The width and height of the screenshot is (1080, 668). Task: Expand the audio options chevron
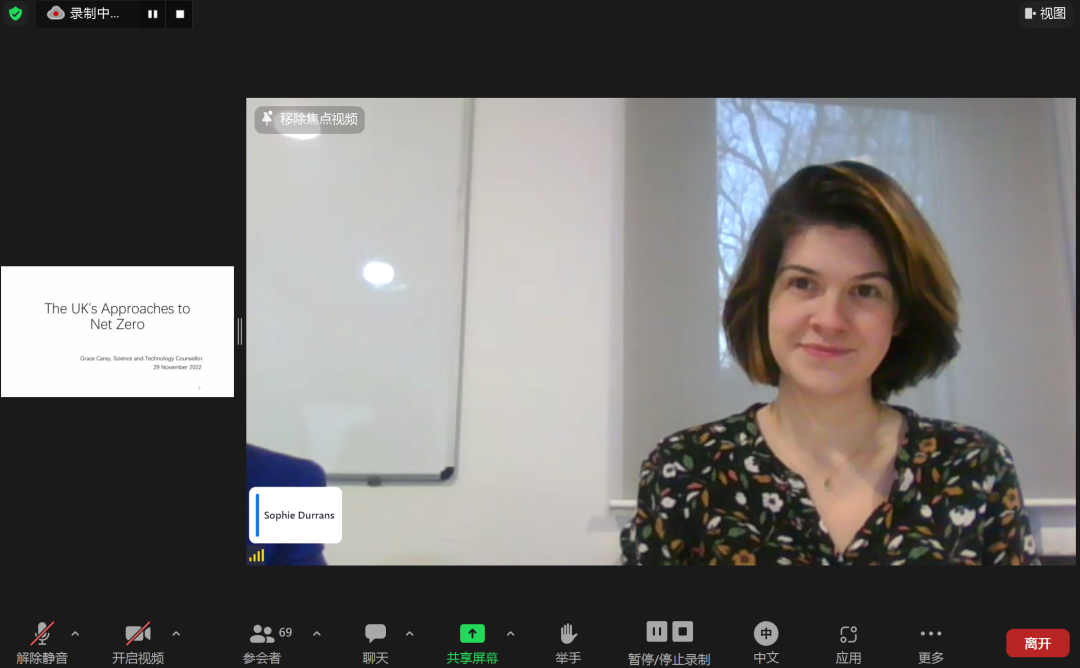coord(75,634)
